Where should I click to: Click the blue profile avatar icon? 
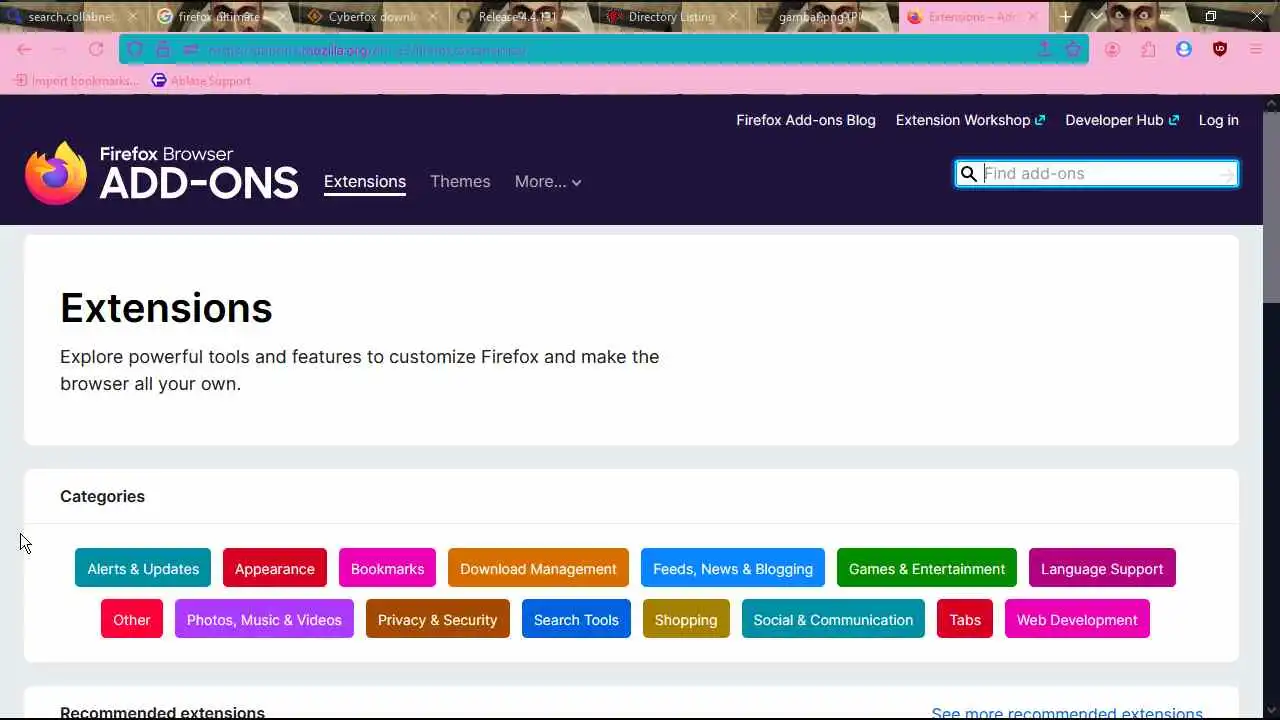click(1184, 49)
